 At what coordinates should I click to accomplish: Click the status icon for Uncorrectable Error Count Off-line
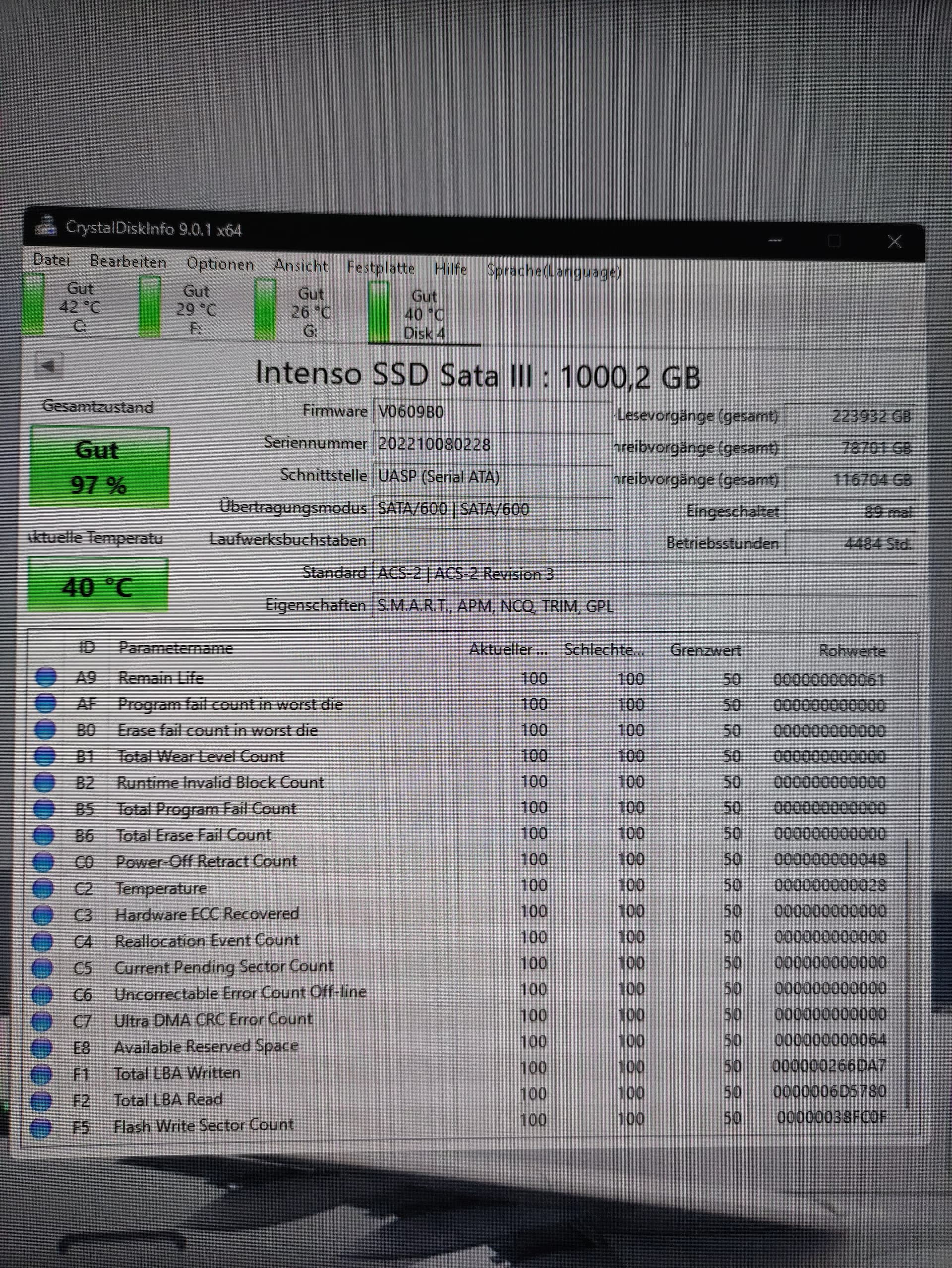41,995
